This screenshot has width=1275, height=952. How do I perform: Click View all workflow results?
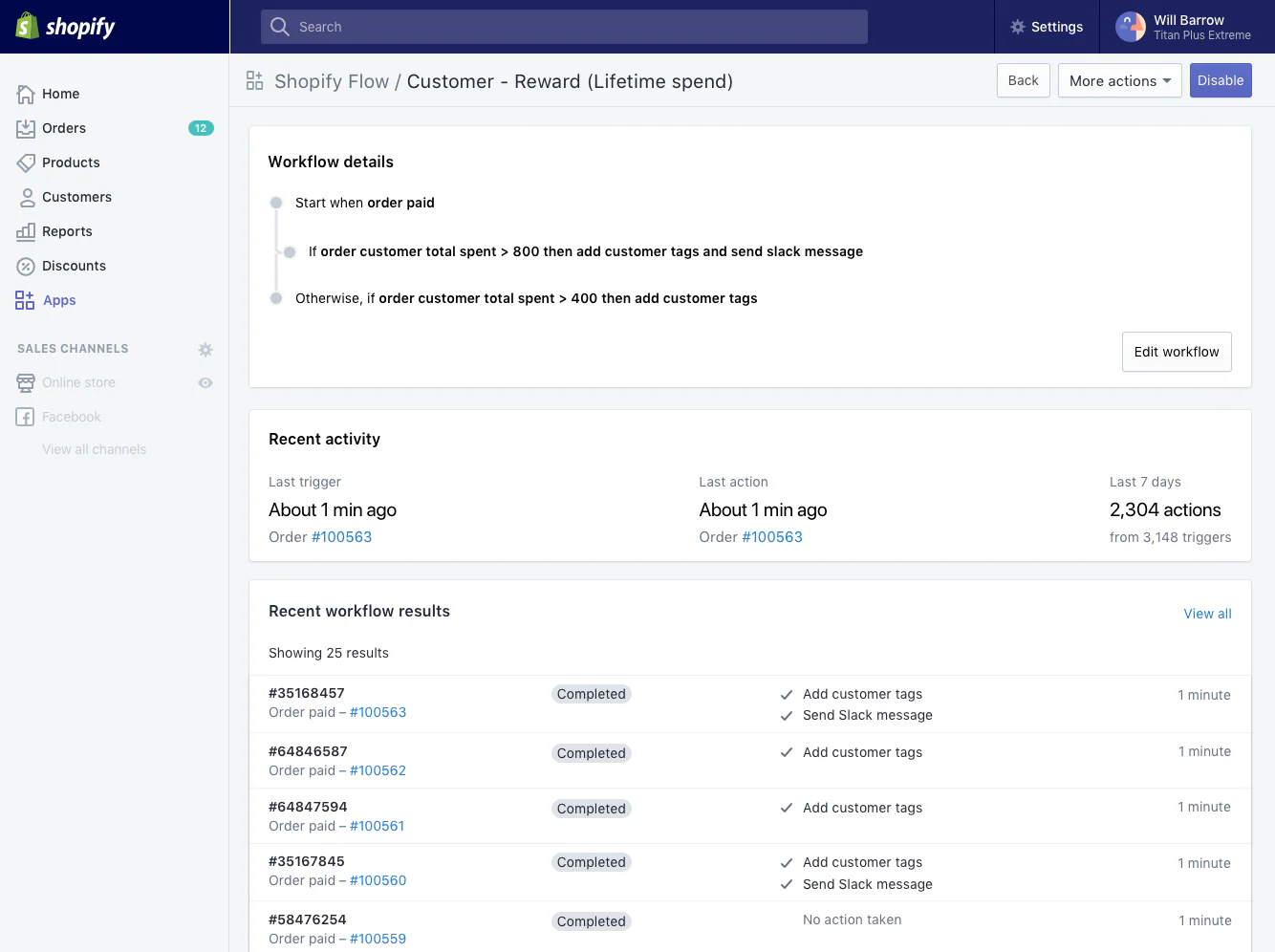coord(1207,614)
